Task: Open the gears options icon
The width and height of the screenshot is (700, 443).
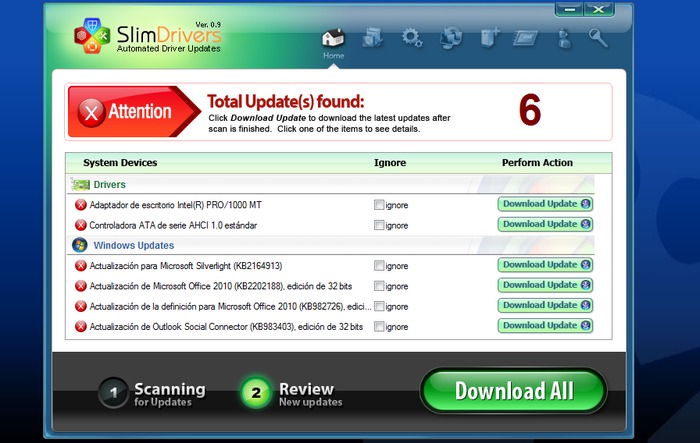Action: [x=412, y=38]
